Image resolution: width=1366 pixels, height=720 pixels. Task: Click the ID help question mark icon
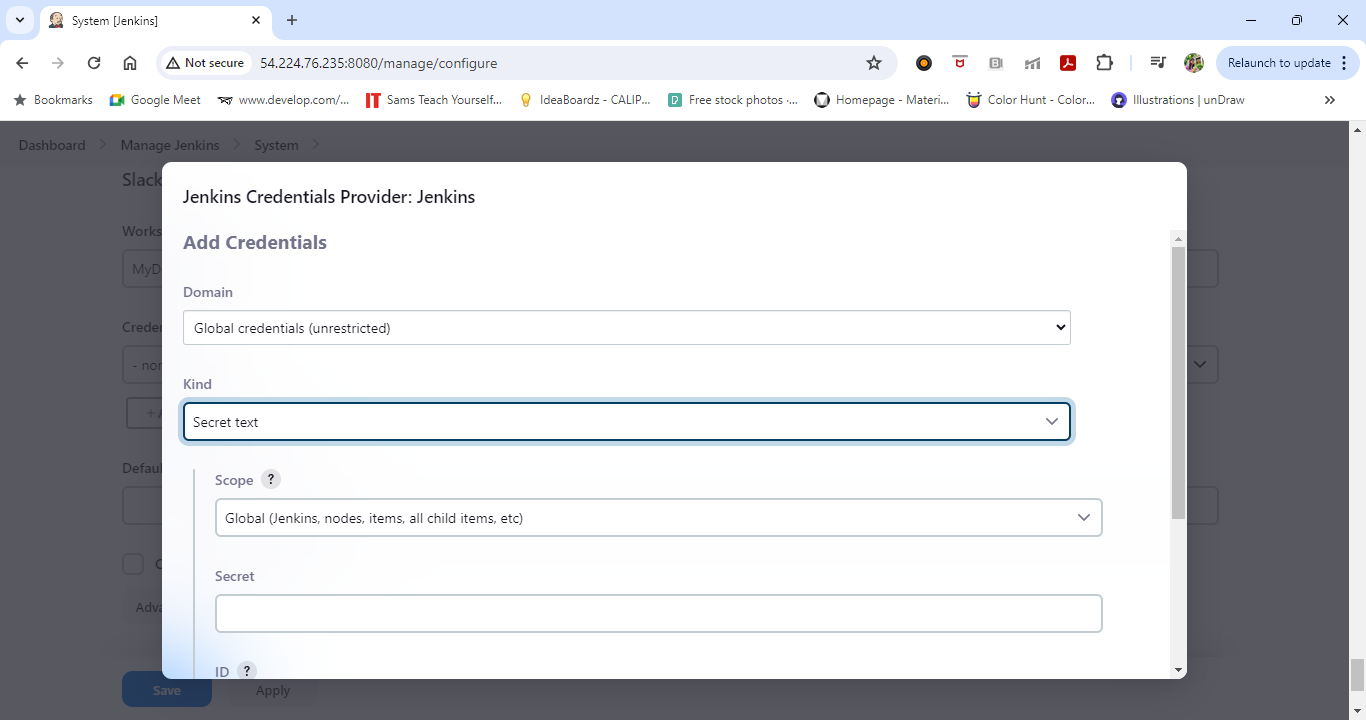click(x=246, y=671)
